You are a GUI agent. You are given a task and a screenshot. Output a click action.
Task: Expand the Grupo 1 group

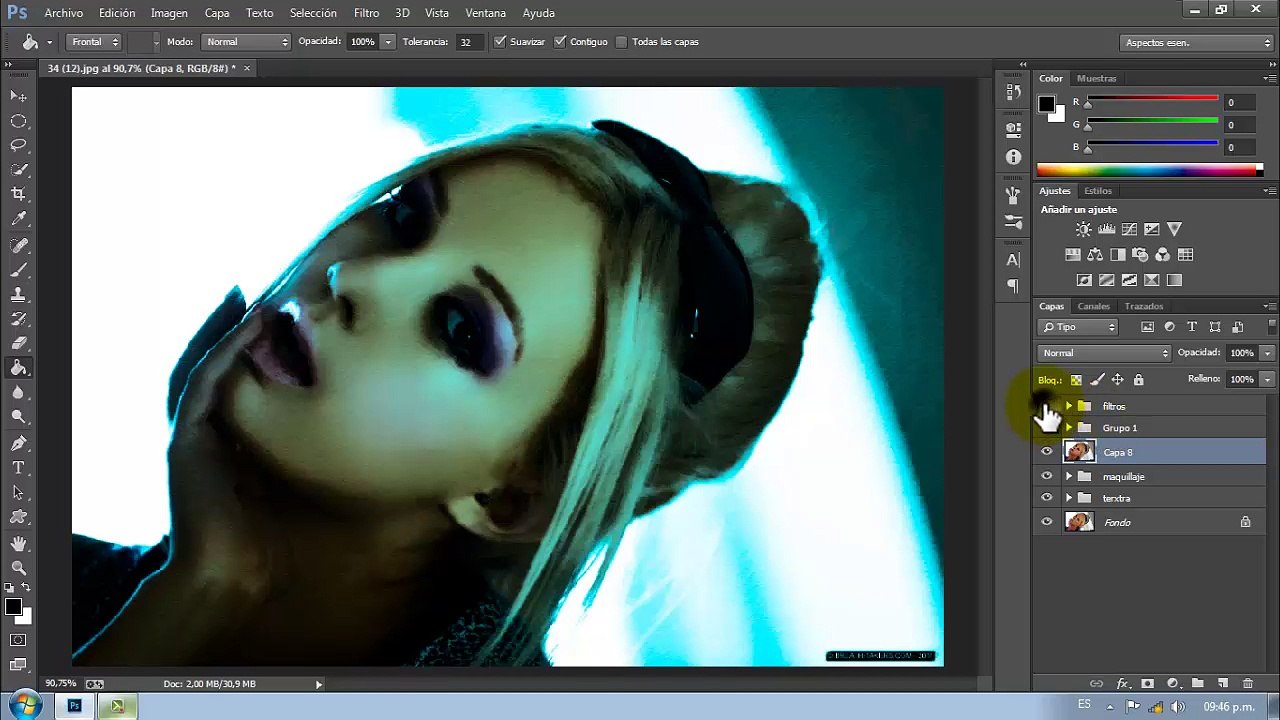pos(1069,428)
